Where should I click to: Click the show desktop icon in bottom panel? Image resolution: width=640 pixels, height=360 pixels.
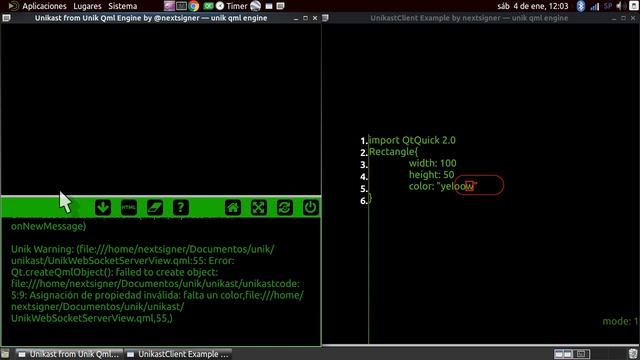coord(5,354)
